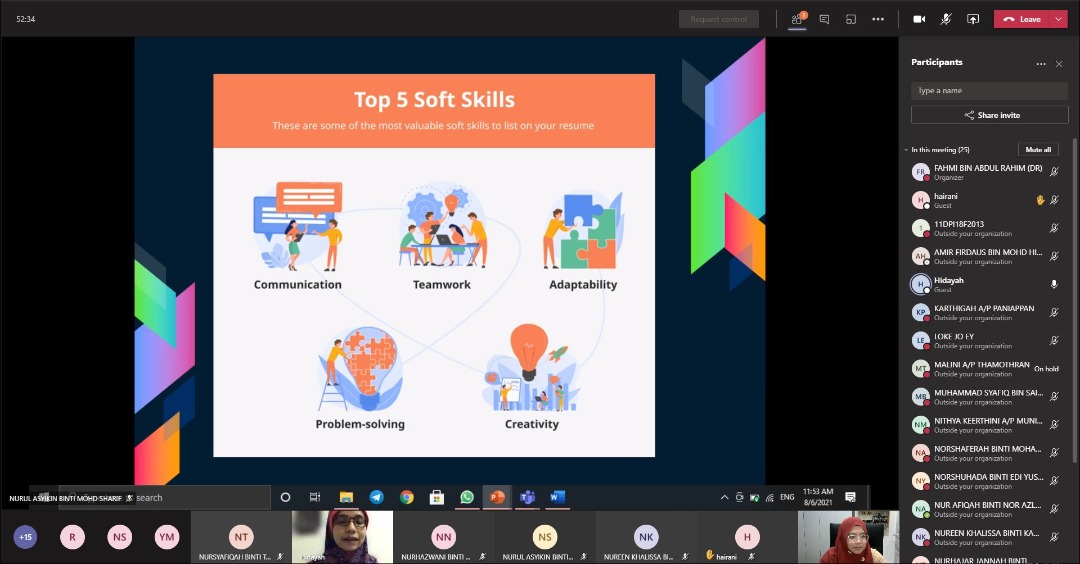
Task: Open the participants panel icon in meeting toolbar
Action: coord(797,19)
